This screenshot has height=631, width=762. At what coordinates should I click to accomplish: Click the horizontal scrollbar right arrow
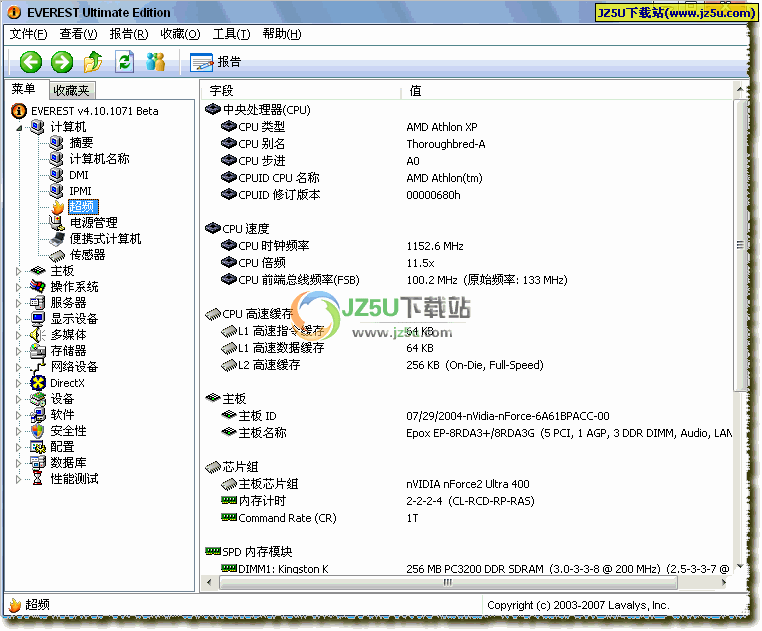click(x=724, y=582)
